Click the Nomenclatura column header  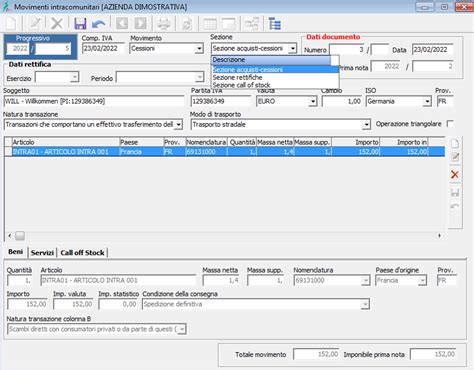click(206, 142)
